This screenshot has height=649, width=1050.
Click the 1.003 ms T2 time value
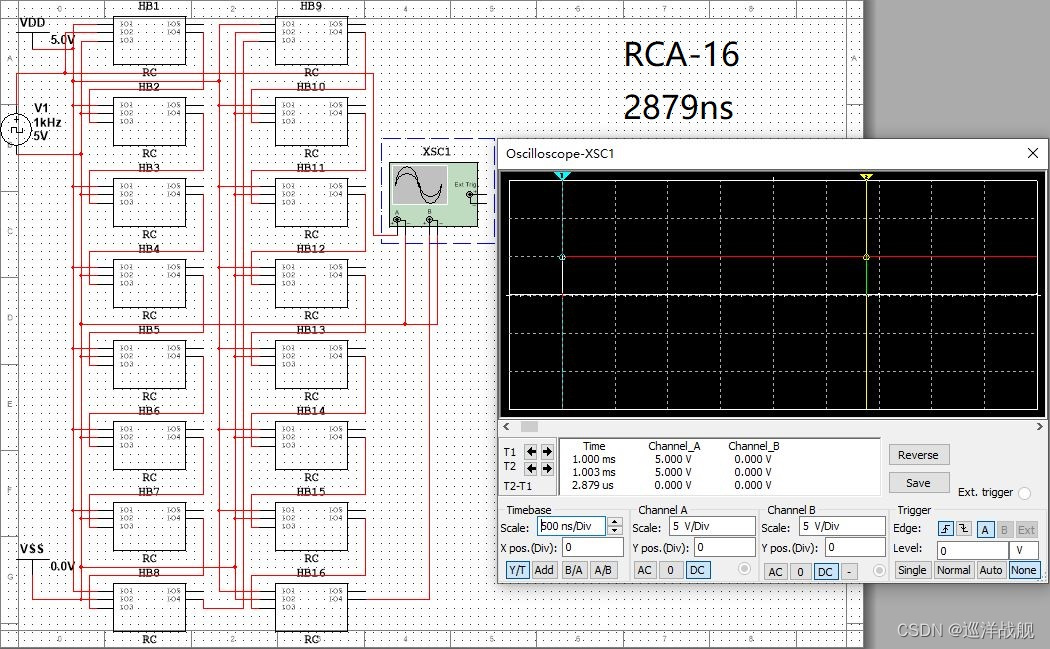[593, 472]
